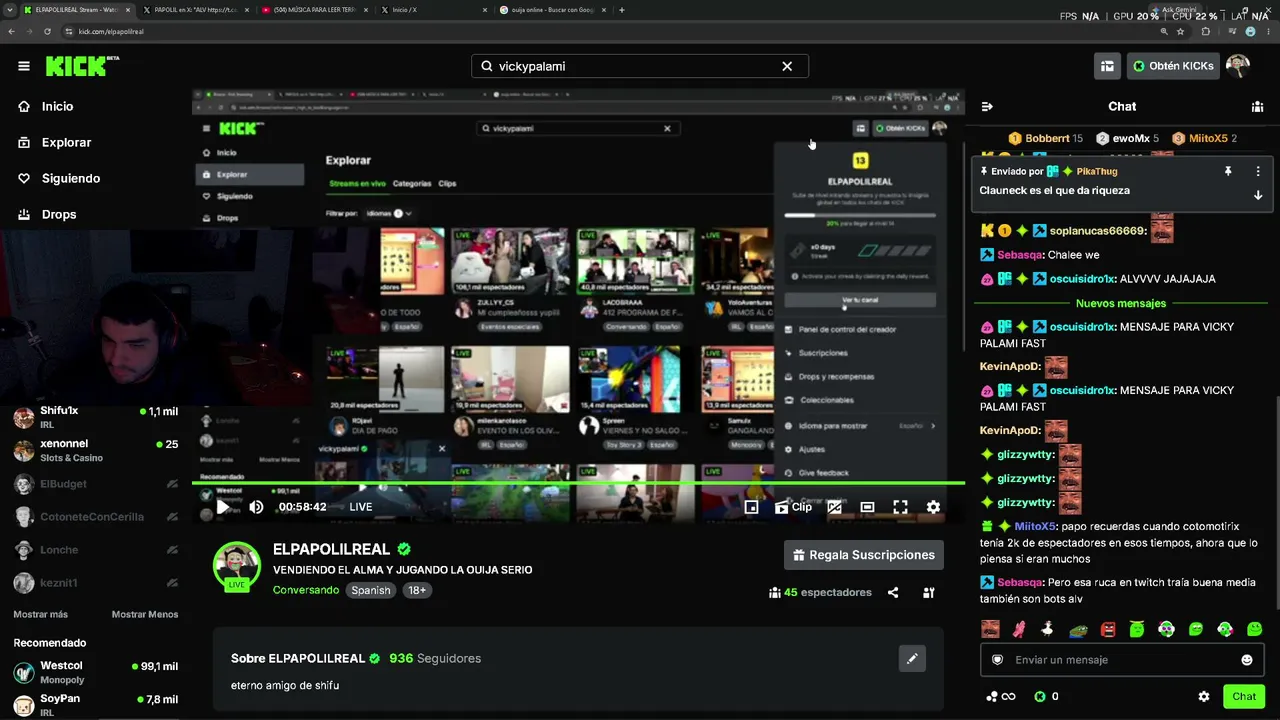Create a Clip of the stream

pos(793,507)
